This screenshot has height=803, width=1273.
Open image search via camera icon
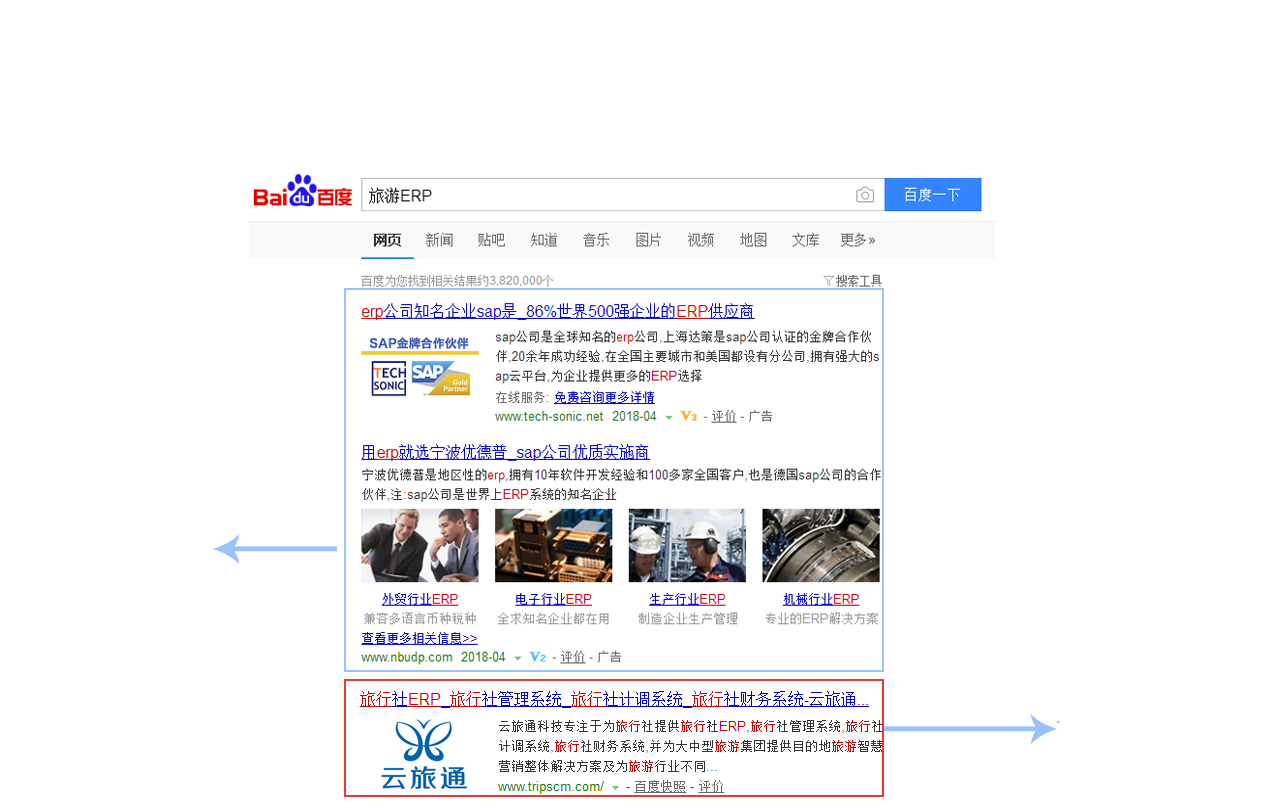coord(865,195)
